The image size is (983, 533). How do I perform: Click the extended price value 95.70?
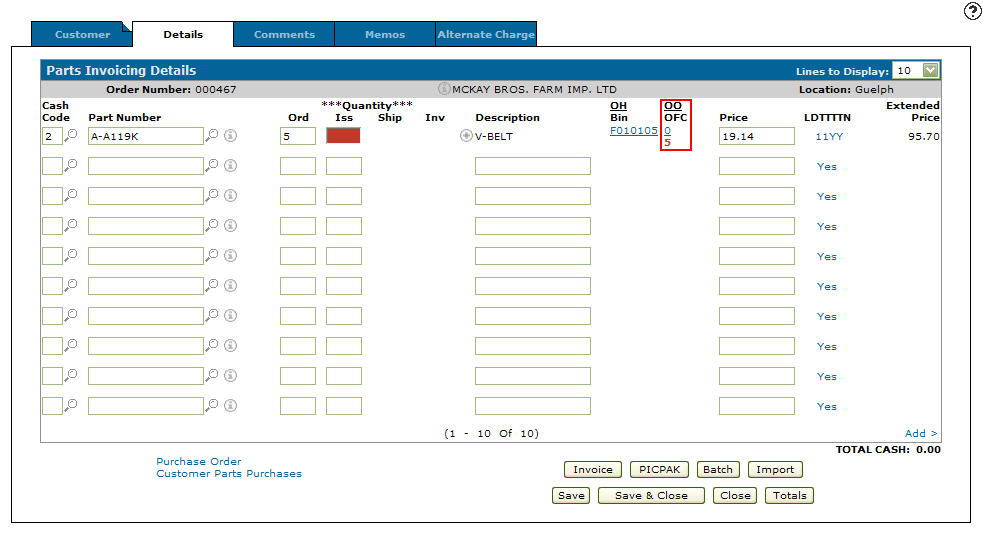(924, 136)
